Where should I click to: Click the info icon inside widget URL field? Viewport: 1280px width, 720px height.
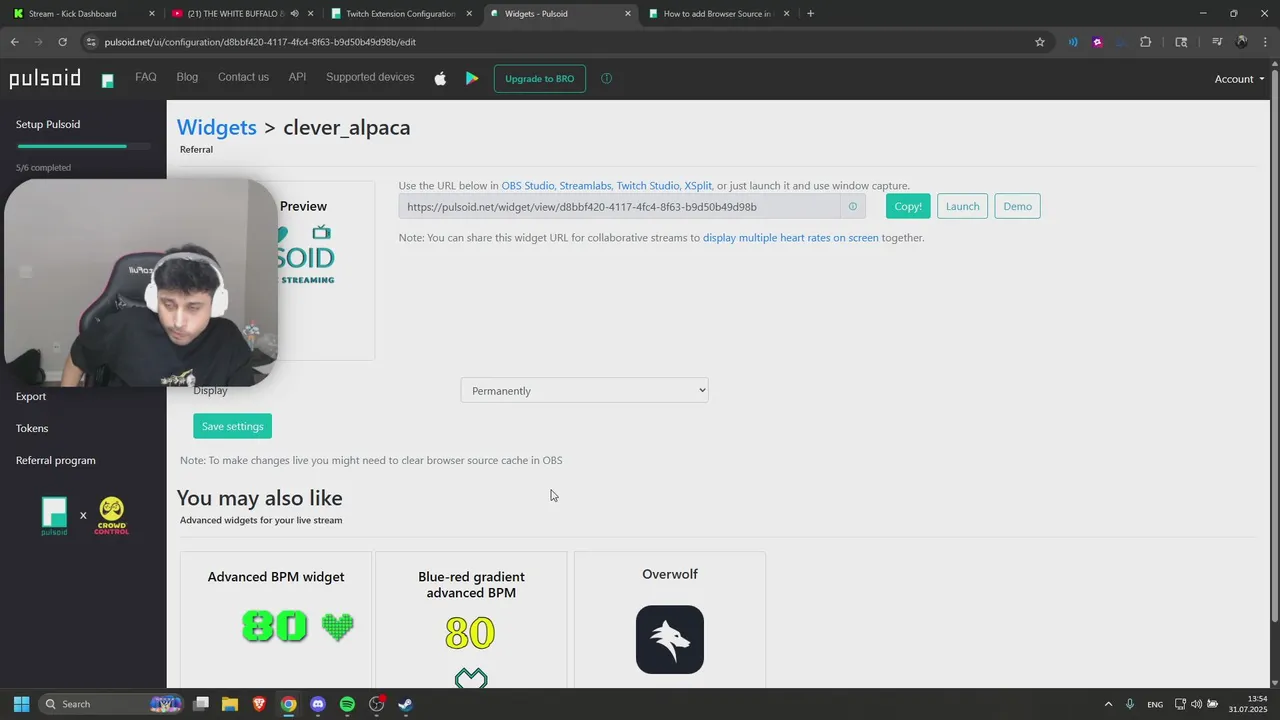coord(852,207)
